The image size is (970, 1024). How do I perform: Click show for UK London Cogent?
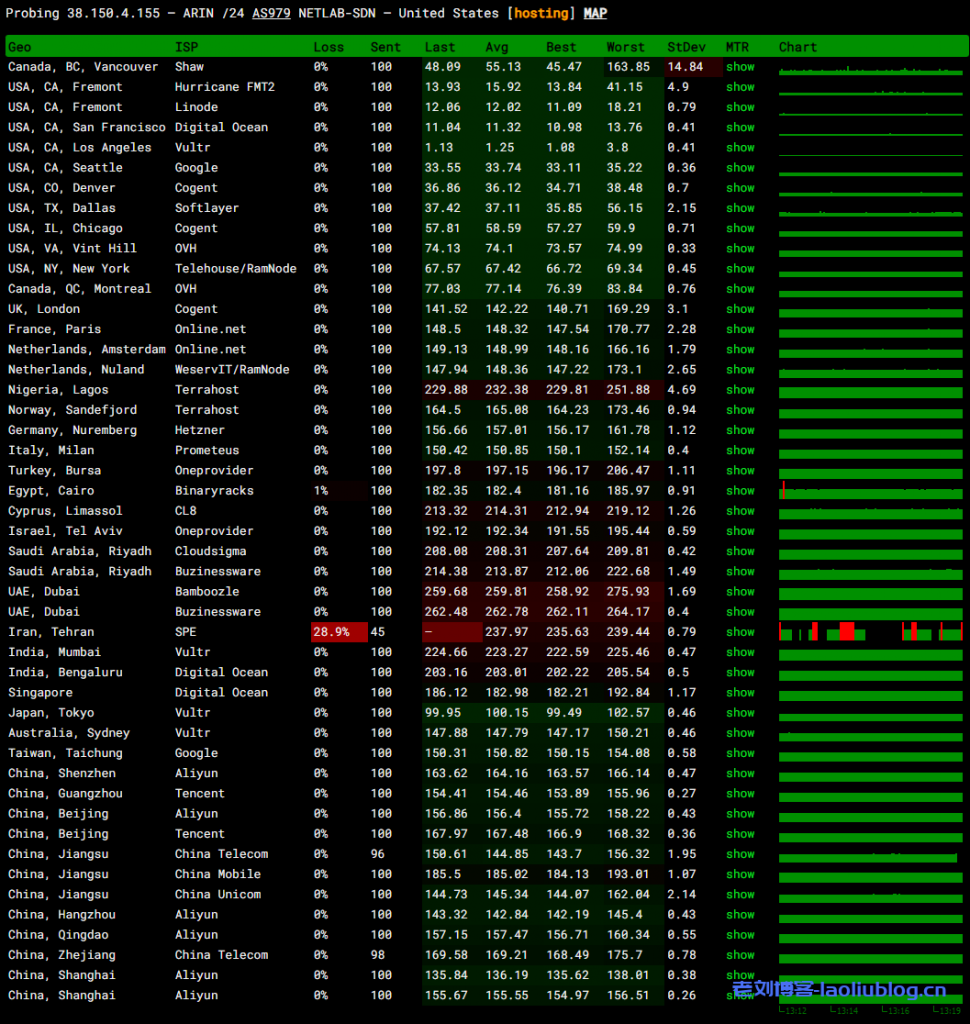coord(740,309)
